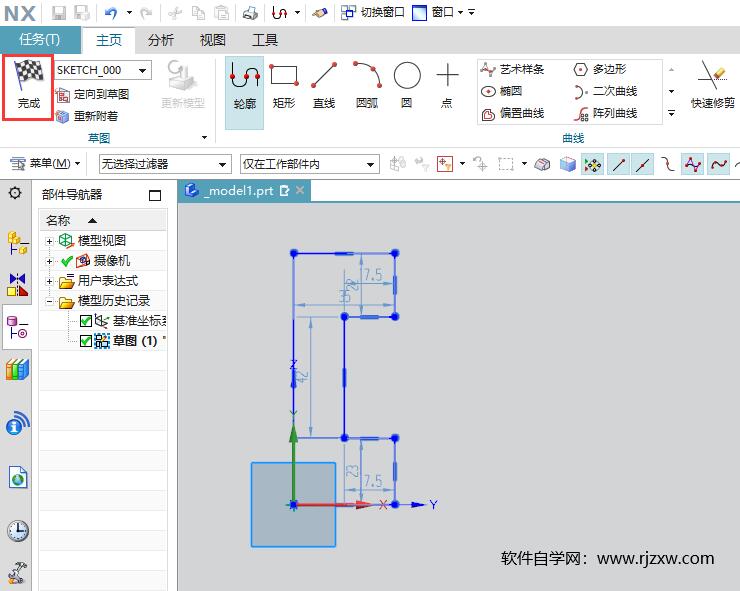Open the navigator settings gear
740x591 pixels.
click(x=15, y=193)
